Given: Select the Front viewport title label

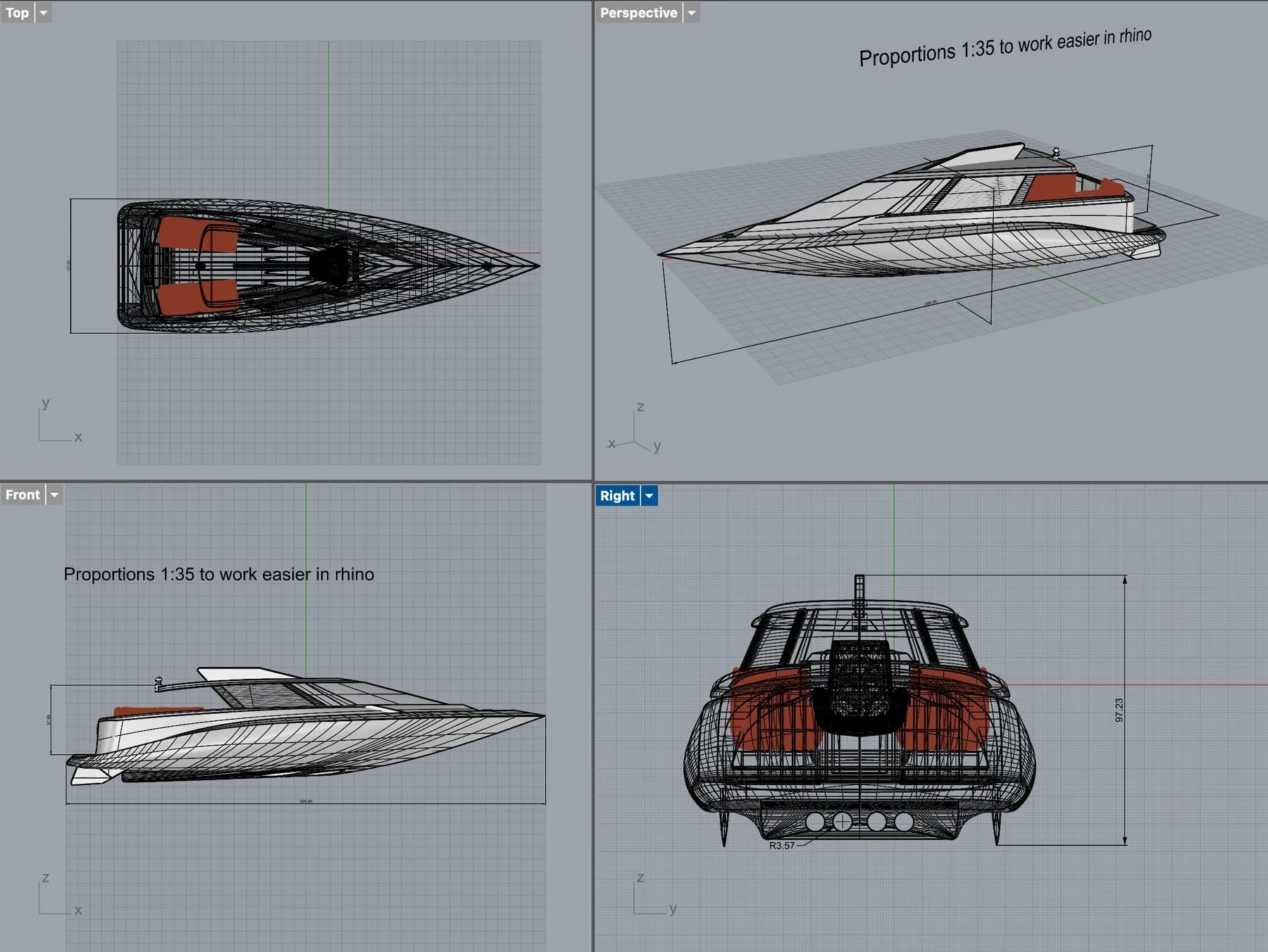Looking at the screenshot, I should [23, 495].
